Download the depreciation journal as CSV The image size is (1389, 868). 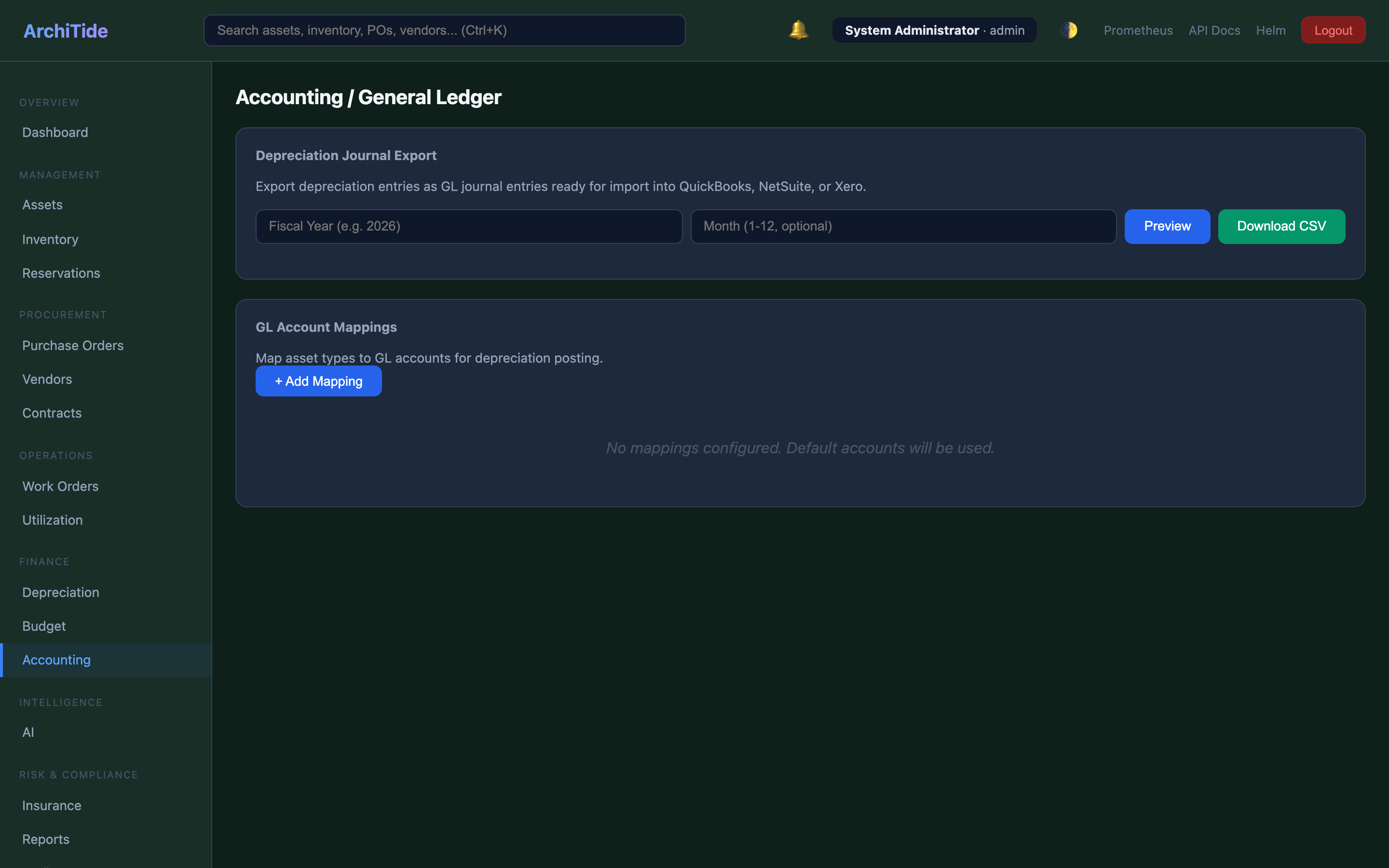(x=1281, y=226)
